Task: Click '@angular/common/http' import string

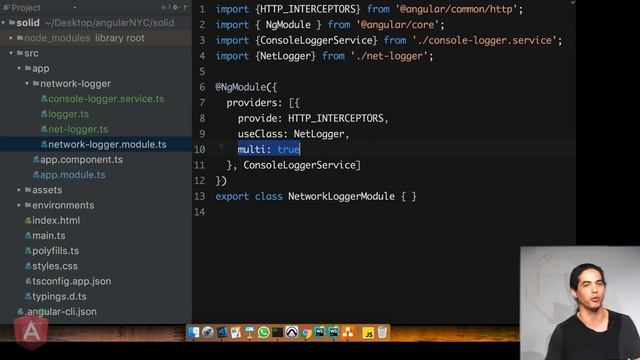Action: point(456,9)
